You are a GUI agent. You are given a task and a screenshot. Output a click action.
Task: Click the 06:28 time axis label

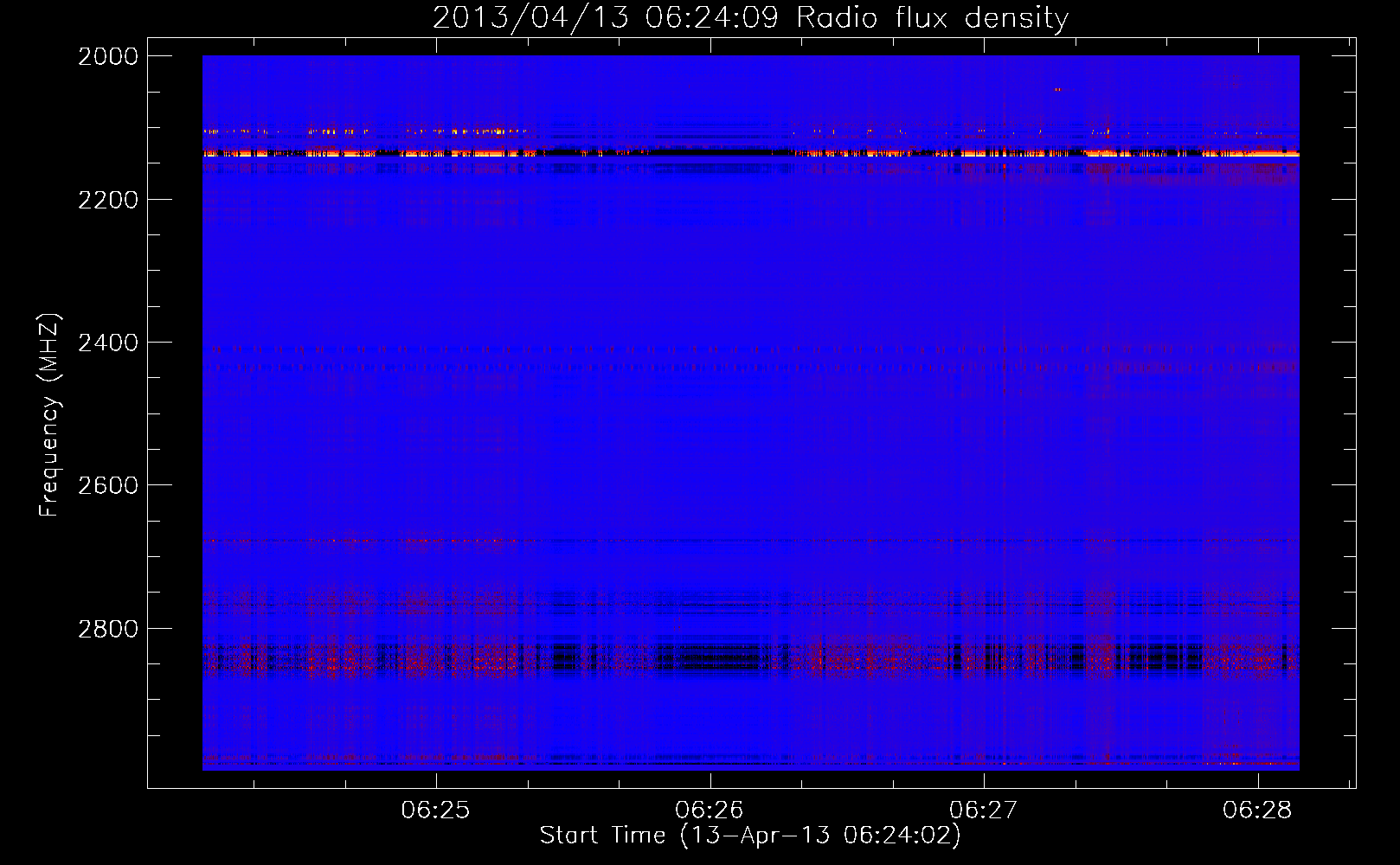pyautogui.click(x=1257, y=811)
